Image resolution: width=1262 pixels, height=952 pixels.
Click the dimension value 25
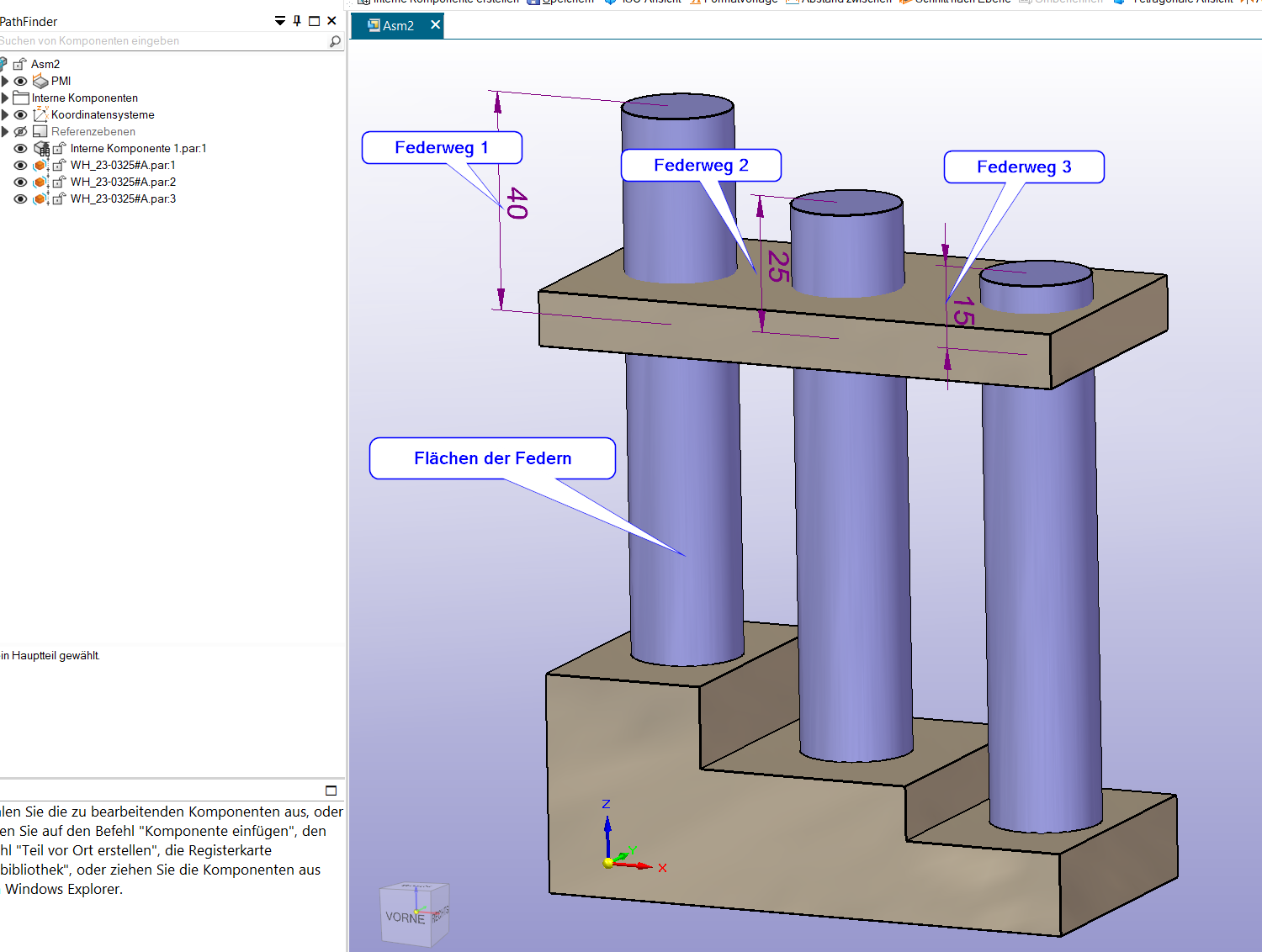779,267
